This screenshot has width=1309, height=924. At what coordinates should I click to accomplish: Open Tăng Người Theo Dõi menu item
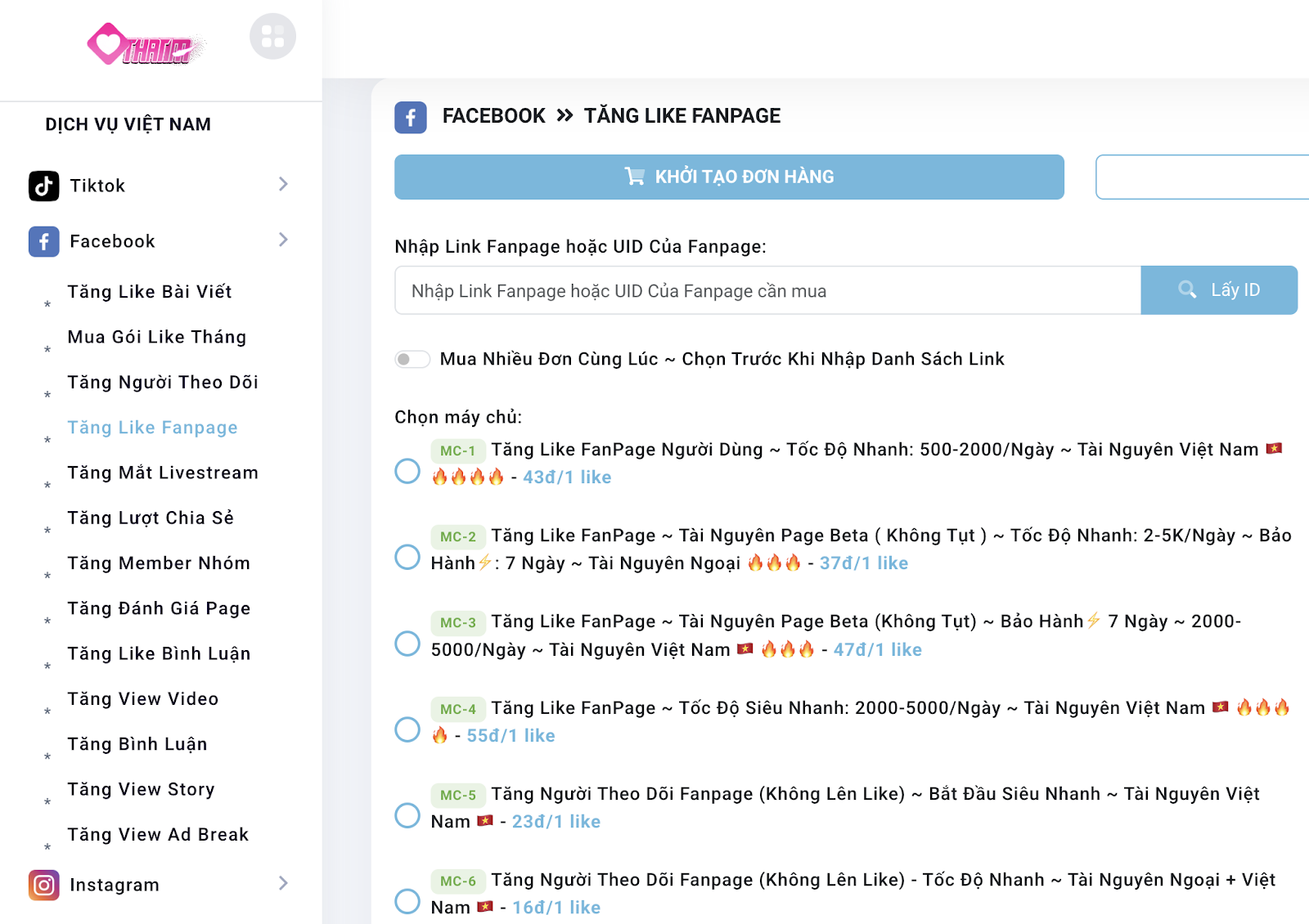(163, 382)
